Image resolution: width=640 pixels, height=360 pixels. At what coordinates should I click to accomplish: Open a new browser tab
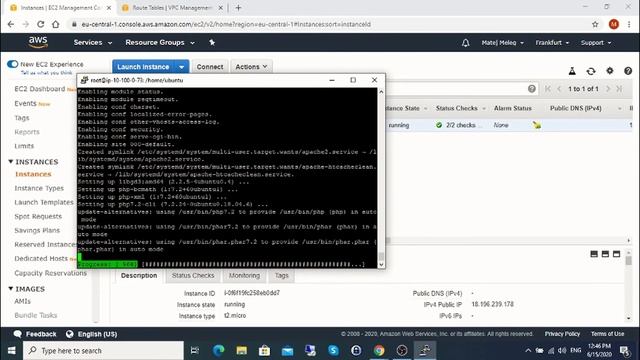[238, 7]
